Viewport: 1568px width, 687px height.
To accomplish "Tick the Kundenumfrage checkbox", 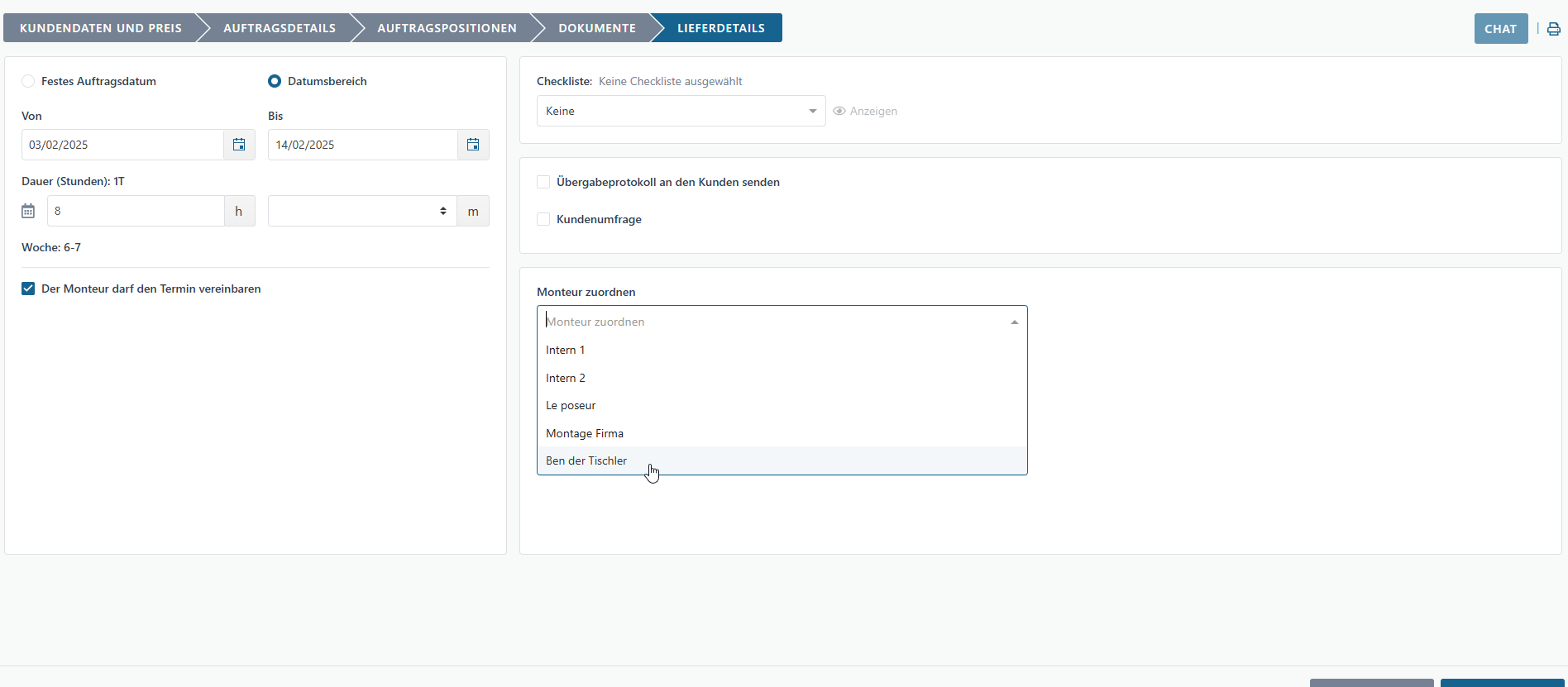I will [x=543, y=219].
